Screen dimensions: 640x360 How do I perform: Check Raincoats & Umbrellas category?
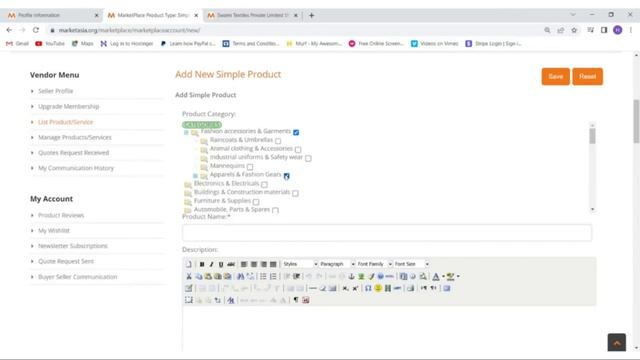pyautogui.click(x=278, y=141)
